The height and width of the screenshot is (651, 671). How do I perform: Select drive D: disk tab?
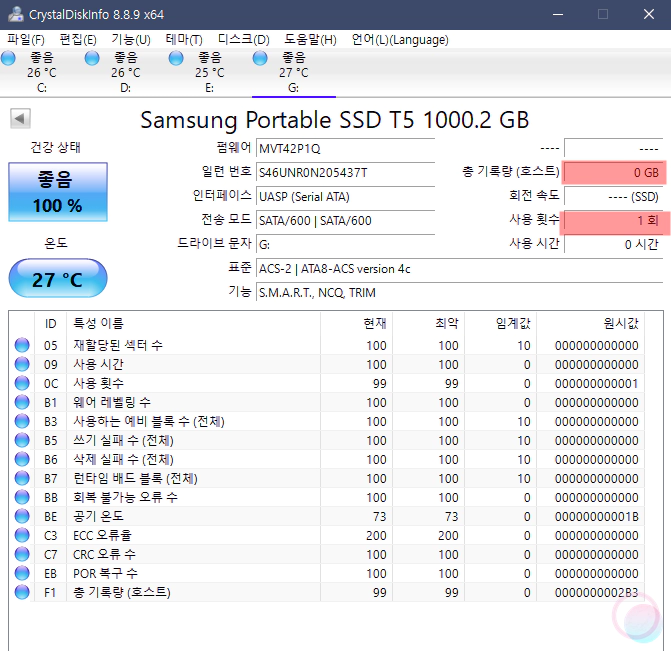tap(126, 73)
